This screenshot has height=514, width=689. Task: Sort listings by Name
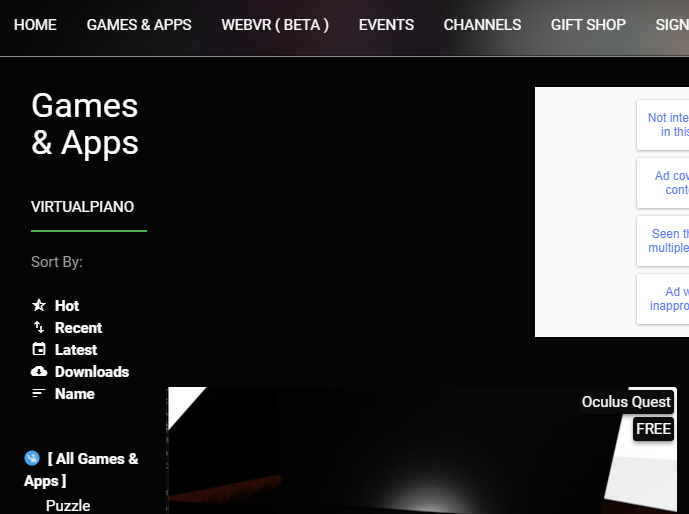75,394
